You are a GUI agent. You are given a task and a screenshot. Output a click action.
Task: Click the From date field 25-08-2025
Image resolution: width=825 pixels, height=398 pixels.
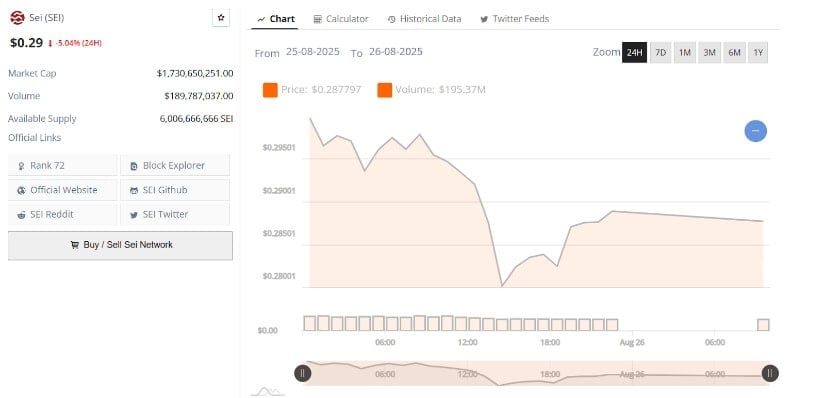pos(313,52)
